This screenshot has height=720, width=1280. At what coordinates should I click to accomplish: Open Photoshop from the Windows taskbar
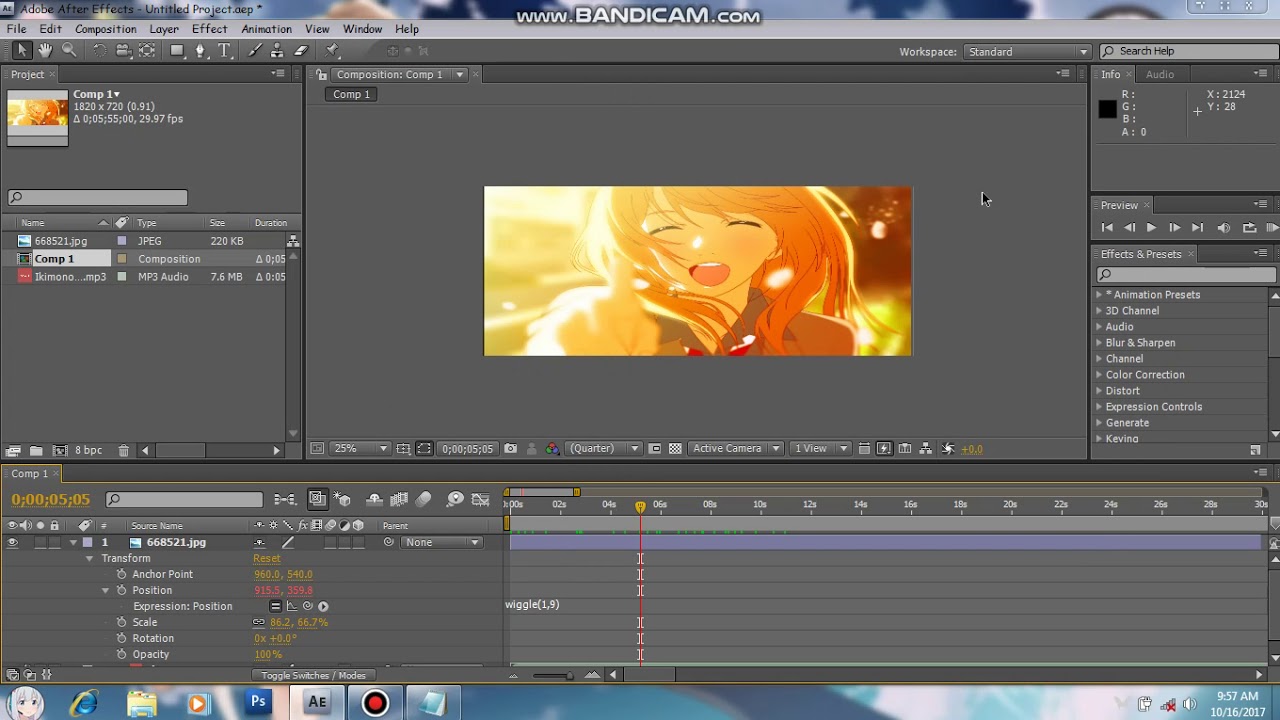click(x=258, y=702)
